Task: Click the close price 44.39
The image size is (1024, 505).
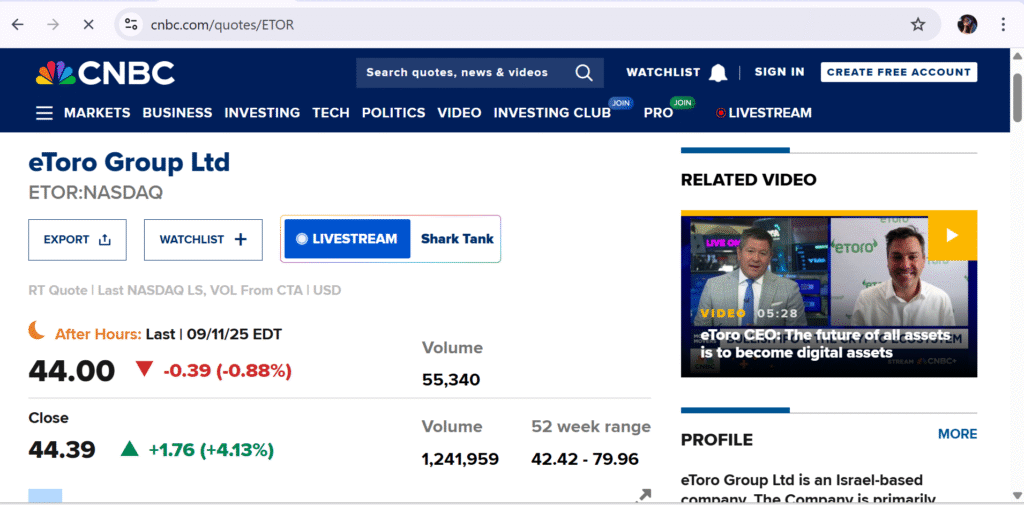Action: (x=62, y=449)
